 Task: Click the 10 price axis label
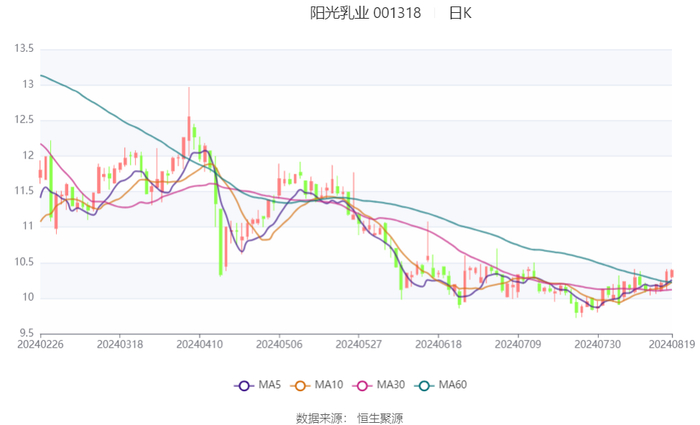tap(28, 297)
